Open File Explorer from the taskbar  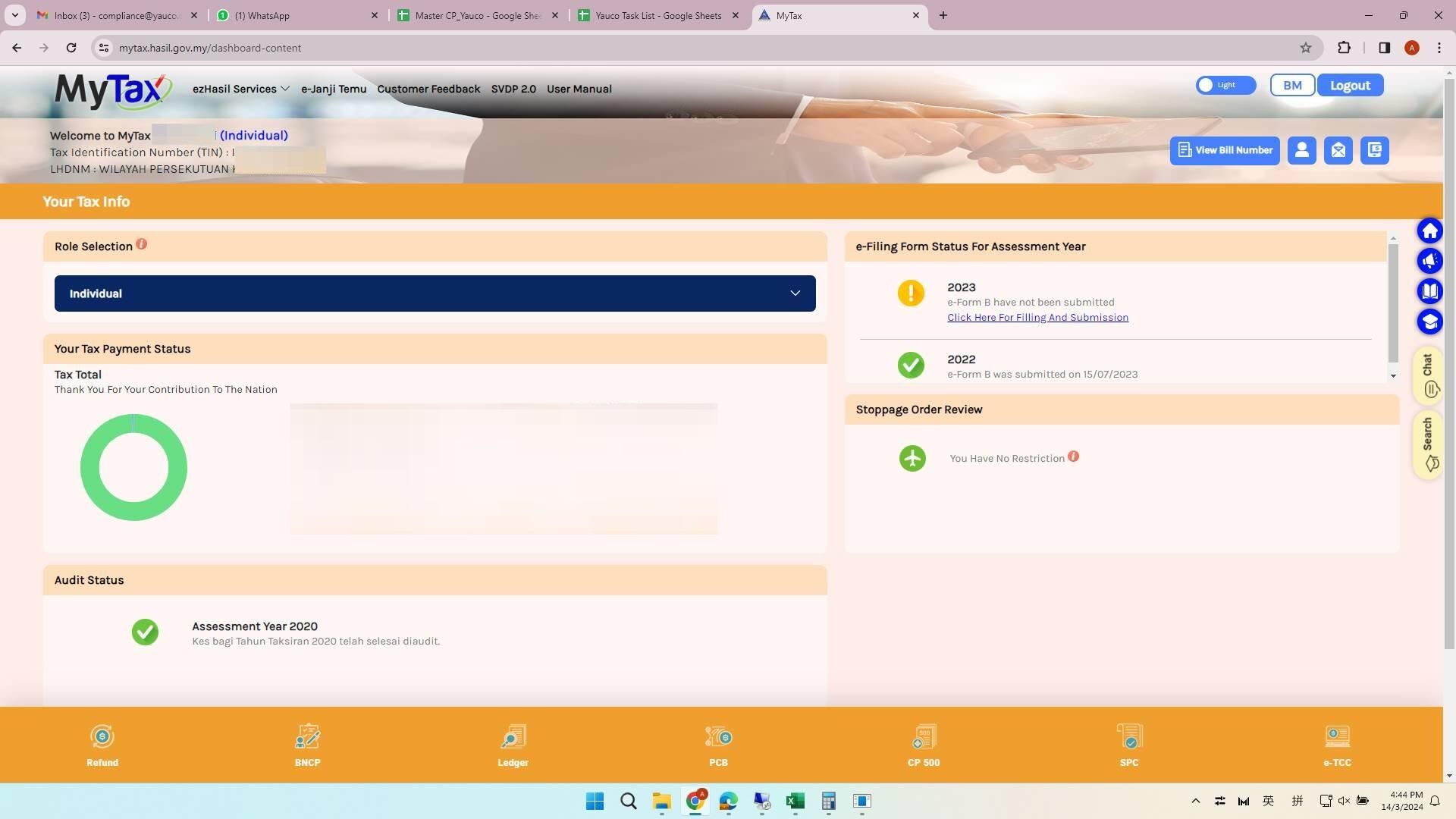point(662,801)
